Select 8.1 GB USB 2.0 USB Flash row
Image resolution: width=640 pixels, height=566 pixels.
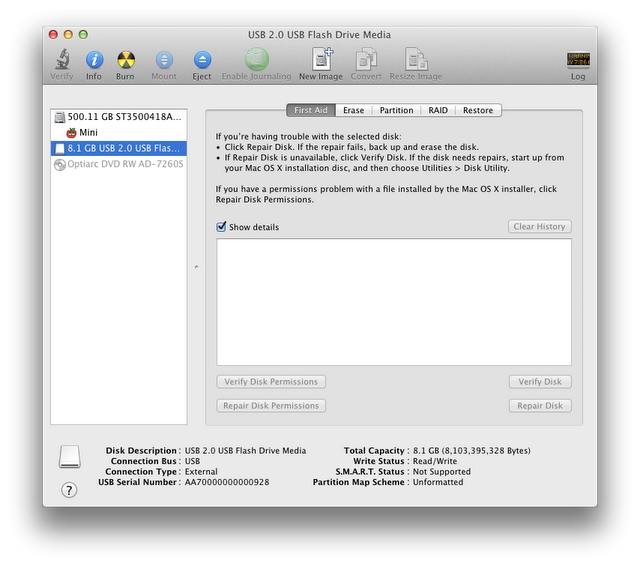tap(119, 148)
